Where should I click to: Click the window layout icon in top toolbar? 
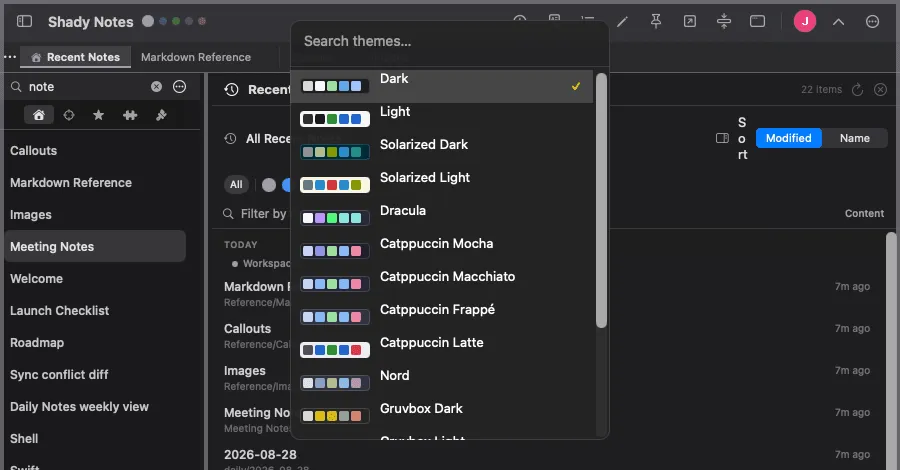[x=758, y=22]
